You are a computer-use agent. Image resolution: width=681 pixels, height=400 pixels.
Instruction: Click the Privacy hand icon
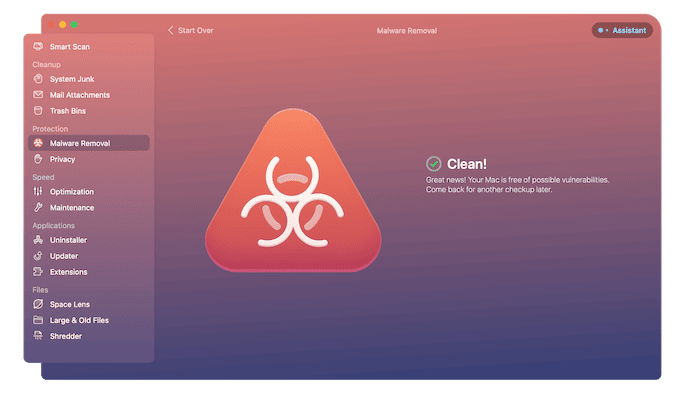pos(38,159)
